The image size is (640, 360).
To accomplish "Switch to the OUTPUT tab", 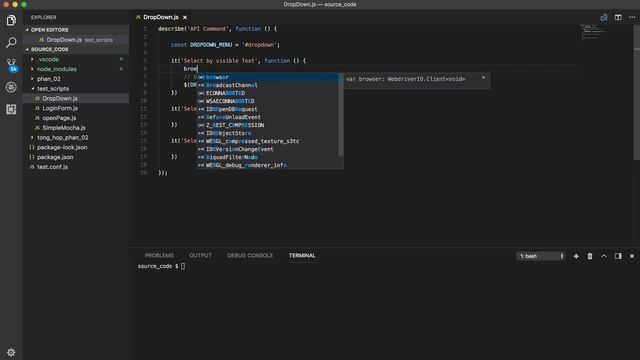I will click(x=200, y=256).
